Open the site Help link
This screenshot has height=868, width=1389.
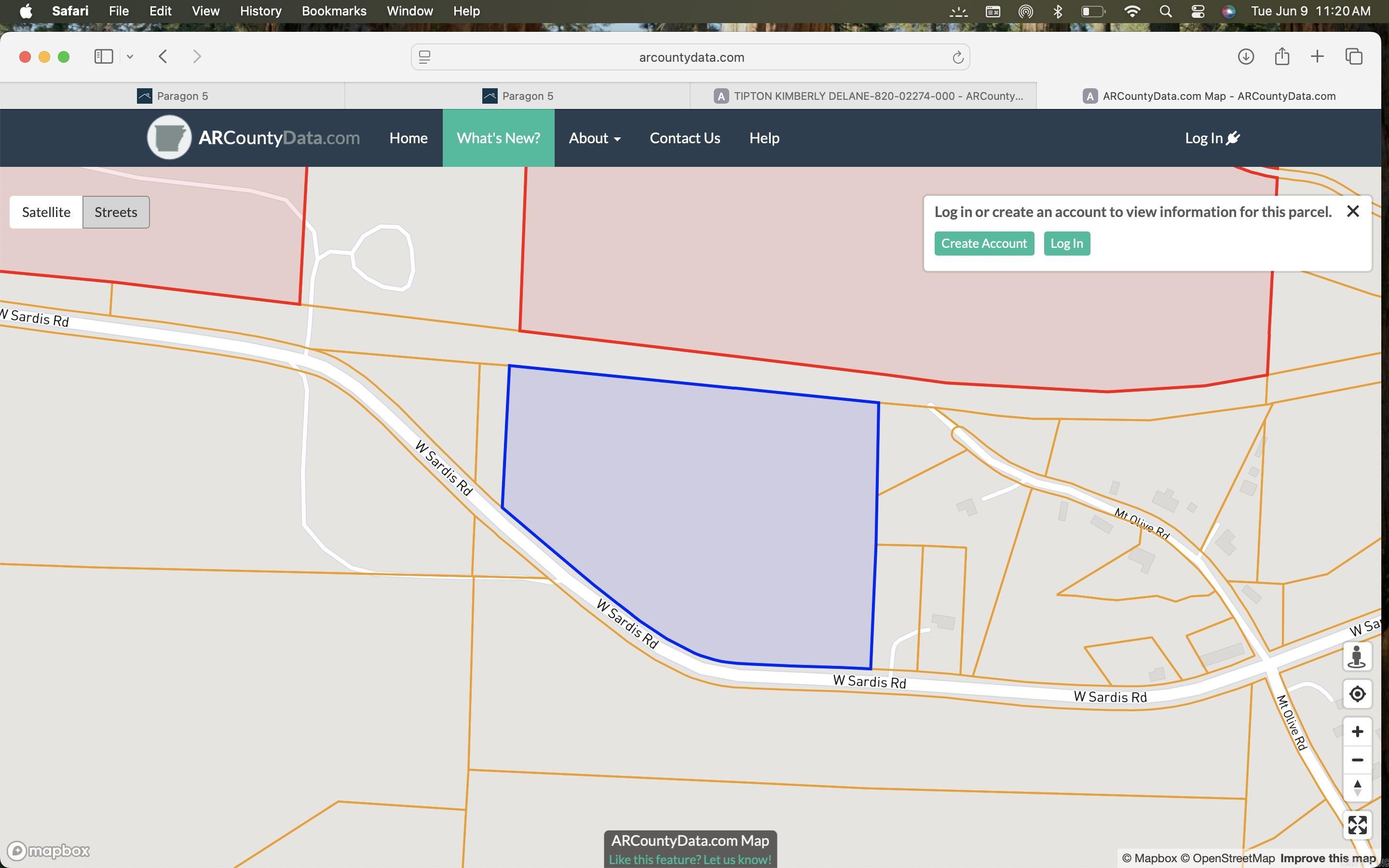tap(764, 138)
